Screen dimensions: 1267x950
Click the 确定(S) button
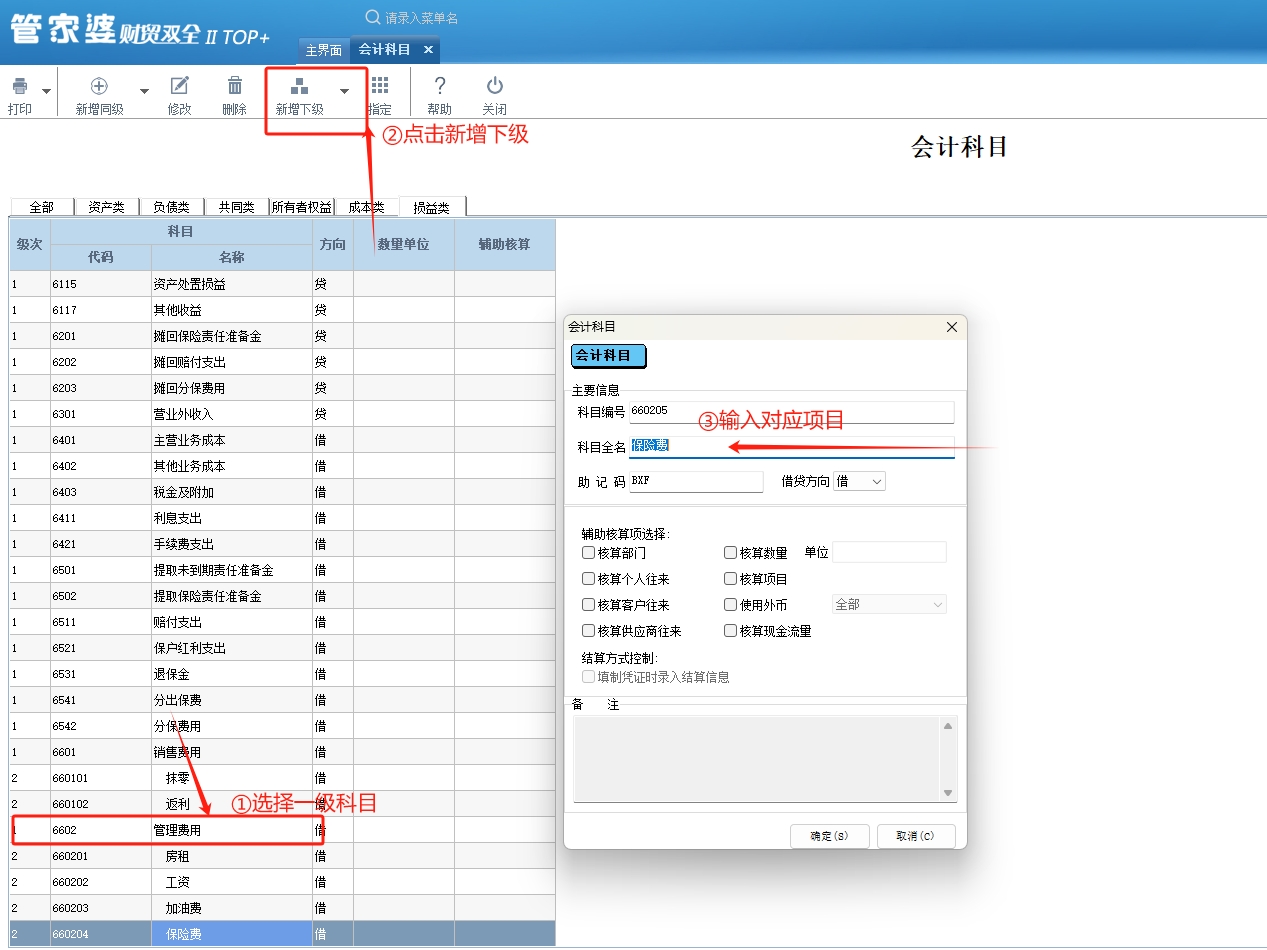(x=829, y=836)
